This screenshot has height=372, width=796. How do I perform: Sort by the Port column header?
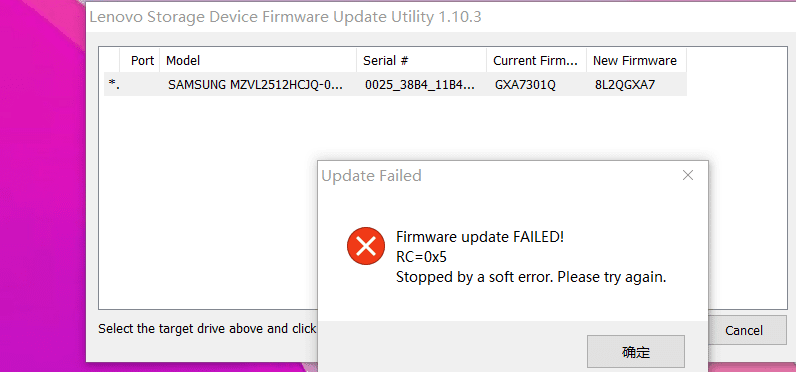click(x=140, y=61)
